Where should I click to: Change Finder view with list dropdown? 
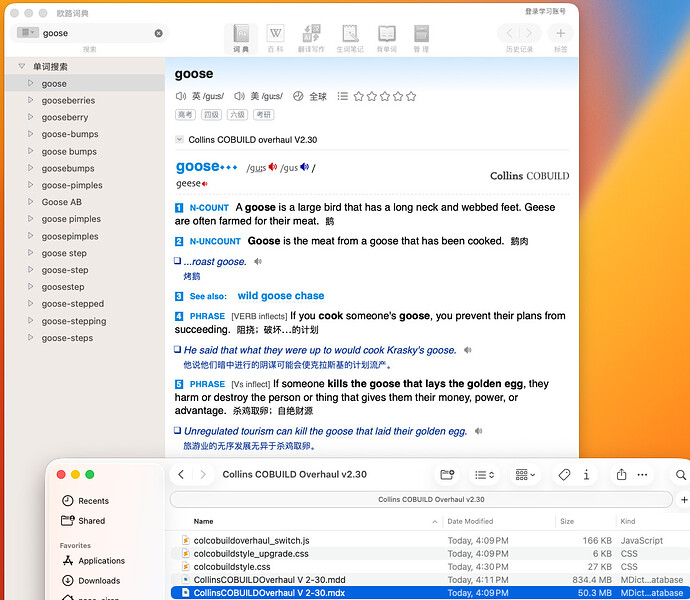pos(484,475)
